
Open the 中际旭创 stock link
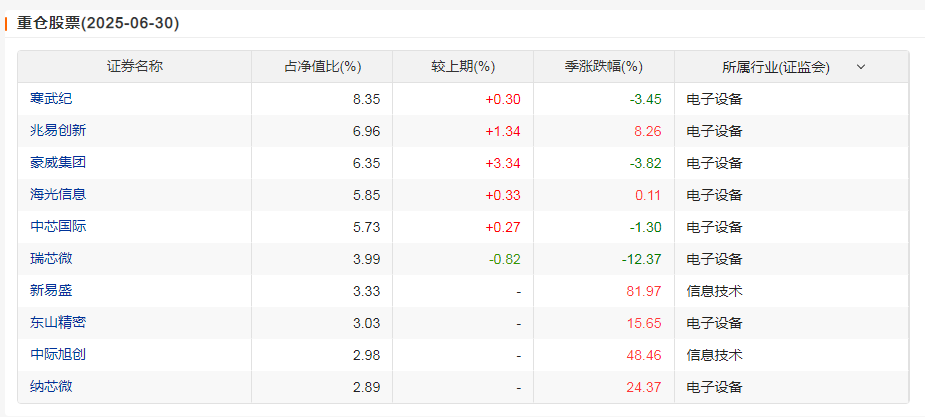click(58, 355)
